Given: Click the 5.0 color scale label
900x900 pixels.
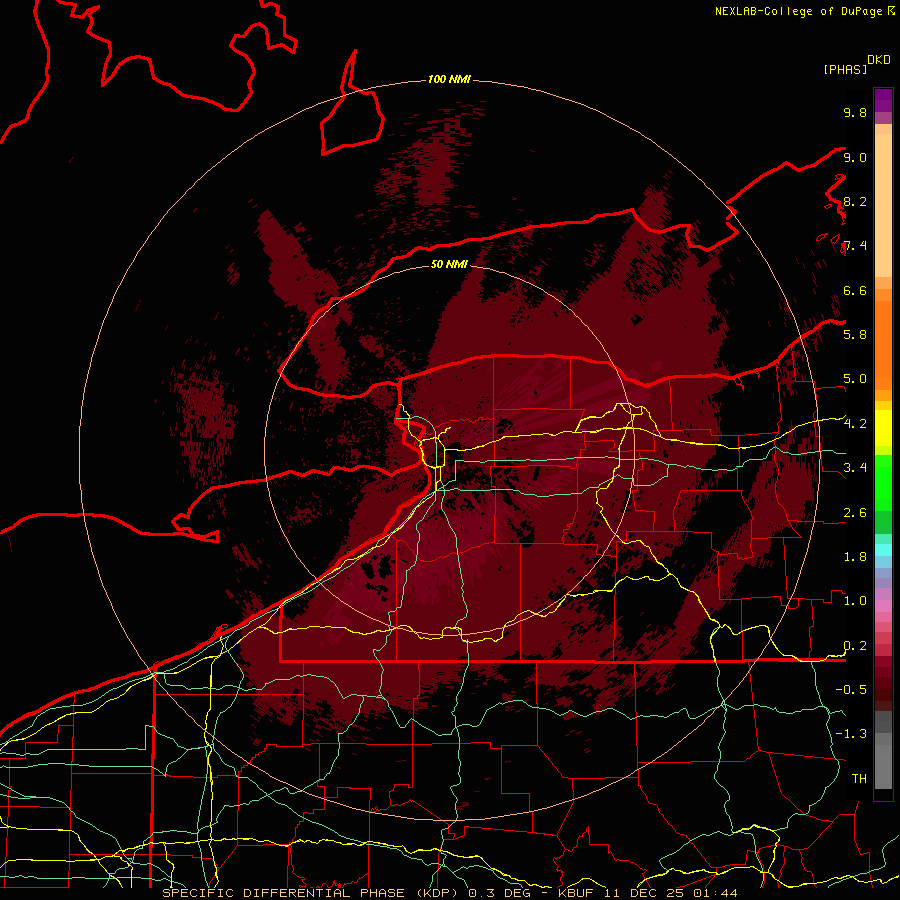Looking at the screenshot, I should 855,379.
